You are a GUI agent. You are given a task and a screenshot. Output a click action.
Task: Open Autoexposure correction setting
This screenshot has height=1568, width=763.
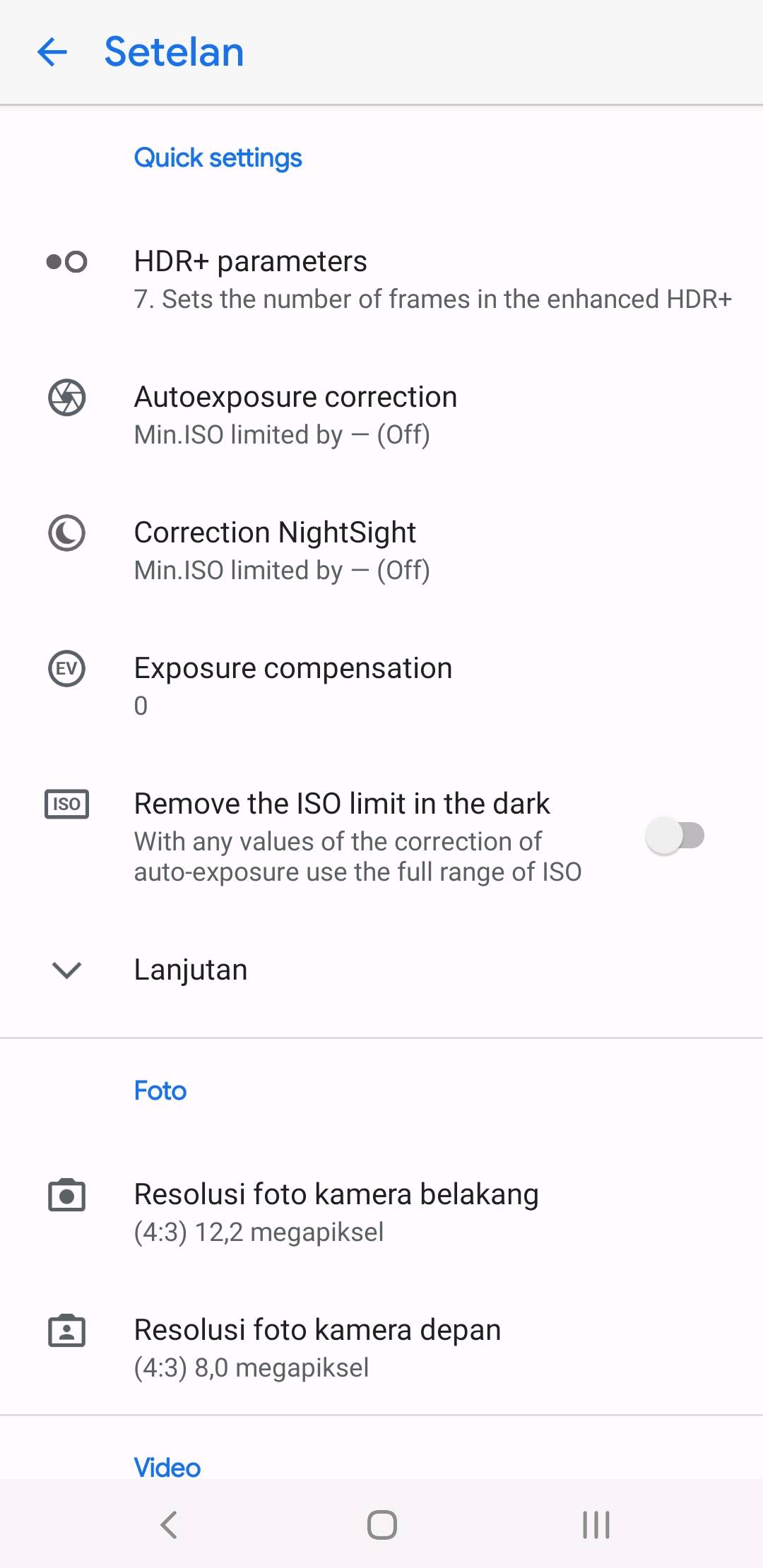[295, 415]
